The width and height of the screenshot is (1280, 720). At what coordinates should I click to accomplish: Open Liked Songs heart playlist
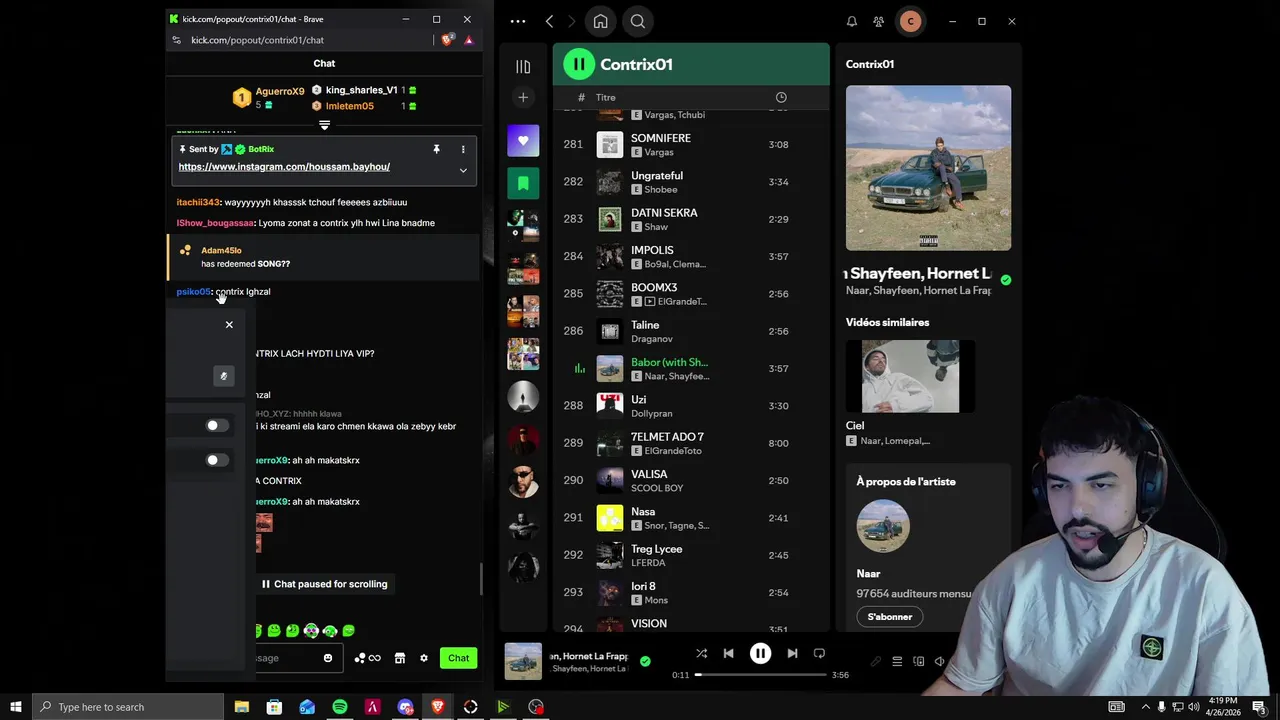point(523,141)
